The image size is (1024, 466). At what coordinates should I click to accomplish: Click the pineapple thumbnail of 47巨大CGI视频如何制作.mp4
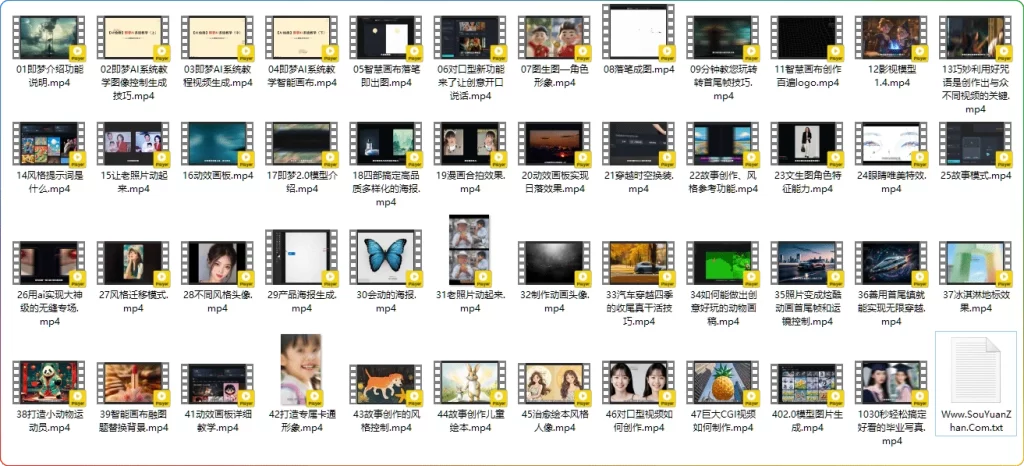point(722,383)
